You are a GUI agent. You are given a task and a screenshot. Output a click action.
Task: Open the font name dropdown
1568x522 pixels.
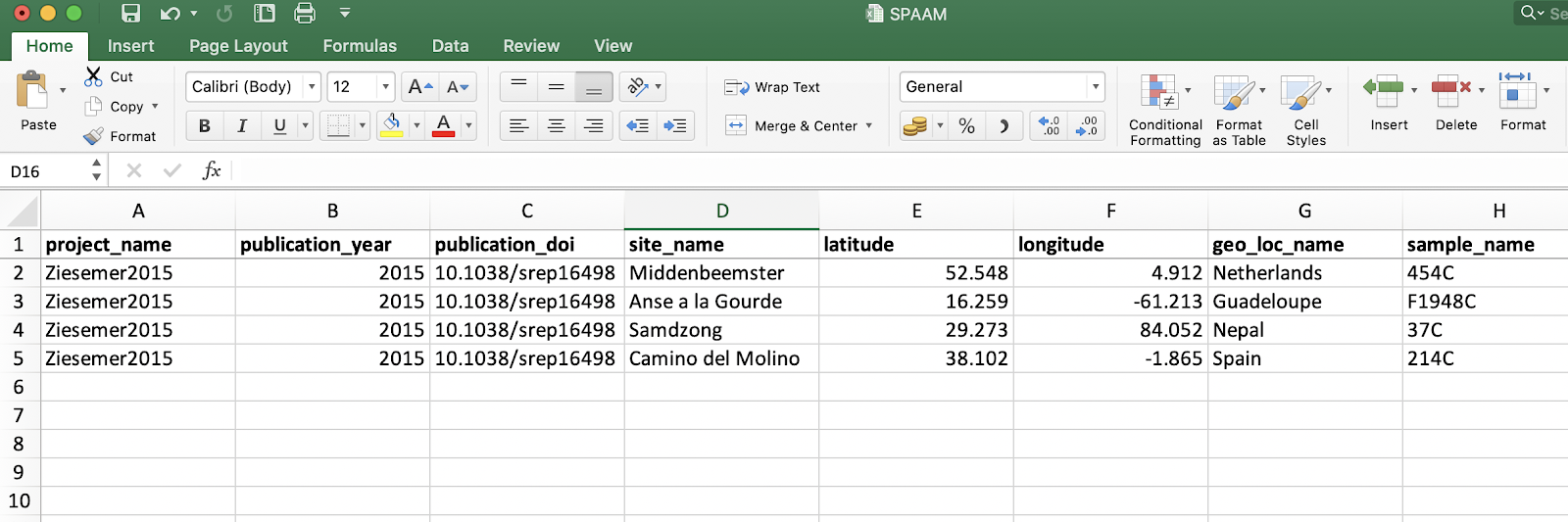(x=312, y=86)
